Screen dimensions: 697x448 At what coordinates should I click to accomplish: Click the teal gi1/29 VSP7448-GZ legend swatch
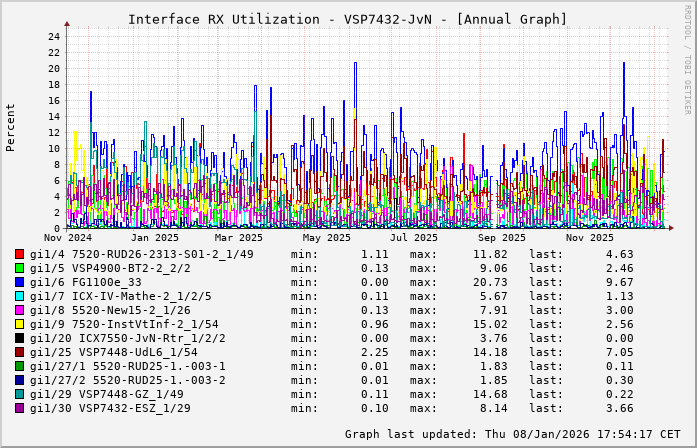(x=20, y=394)
